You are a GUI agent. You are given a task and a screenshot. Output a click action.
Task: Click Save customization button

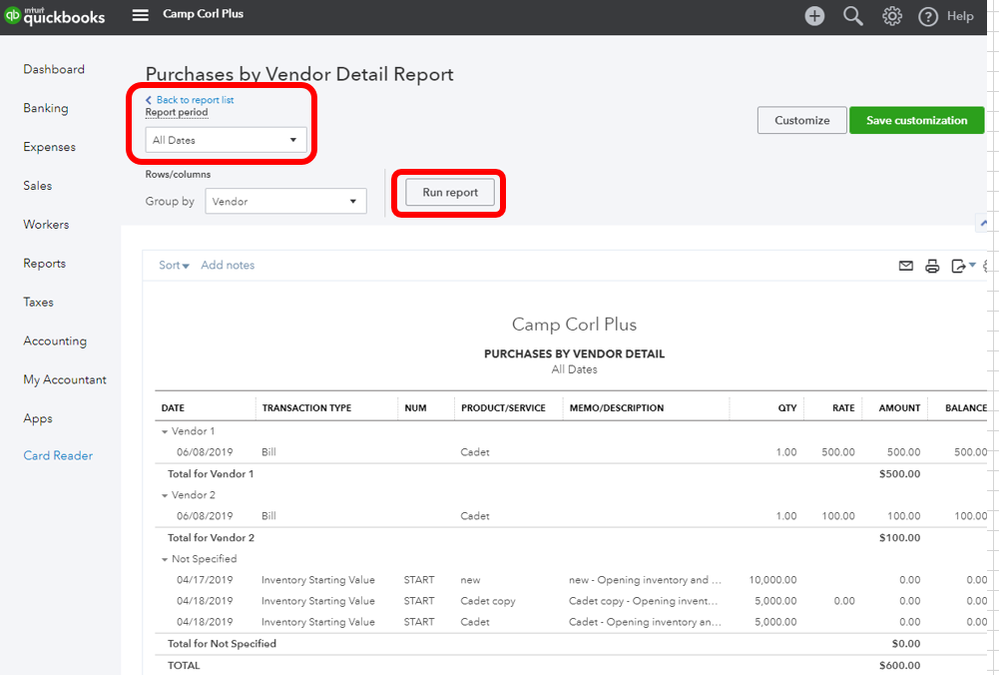pos(916,120)
